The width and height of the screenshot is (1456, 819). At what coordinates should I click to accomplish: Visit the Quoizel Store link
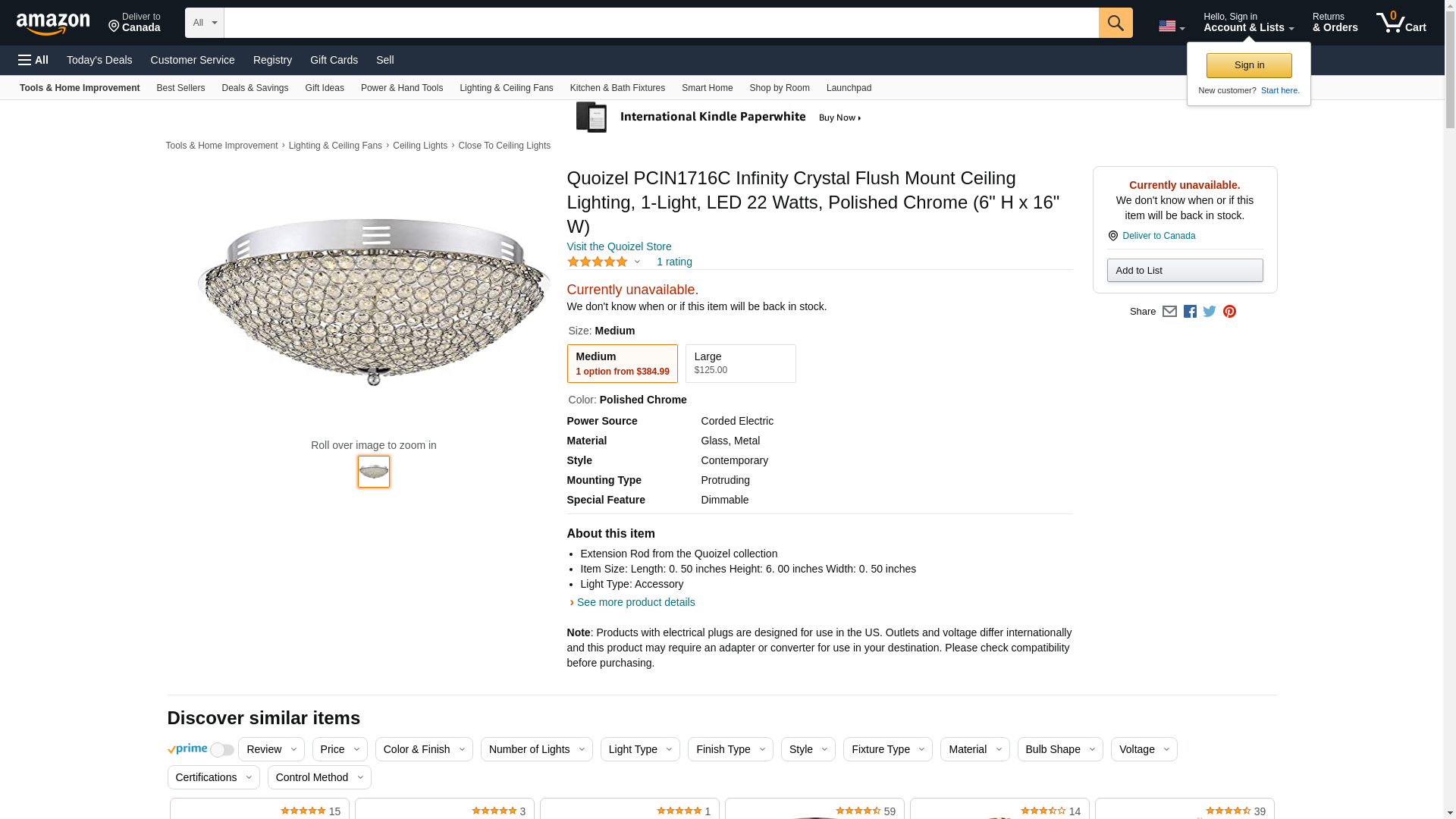619,246
